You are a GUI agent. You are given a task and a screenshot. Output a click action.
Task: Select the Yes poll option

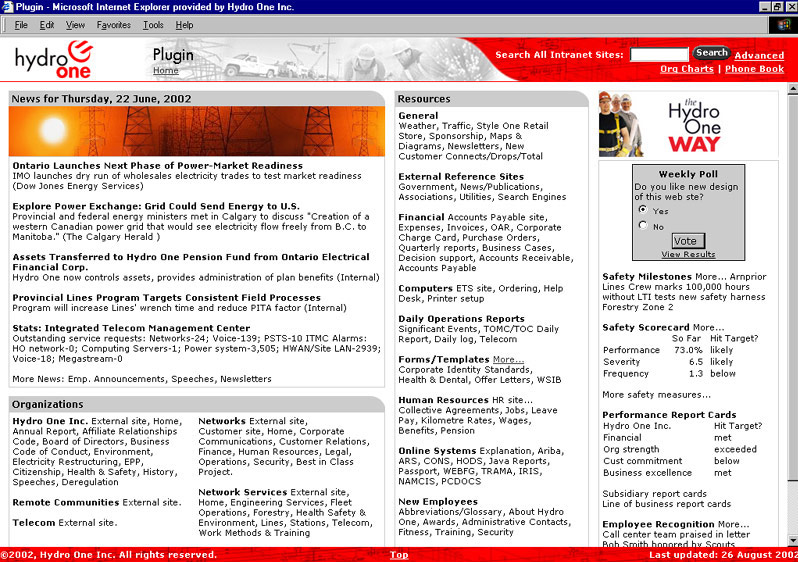(x=643, y=209)
